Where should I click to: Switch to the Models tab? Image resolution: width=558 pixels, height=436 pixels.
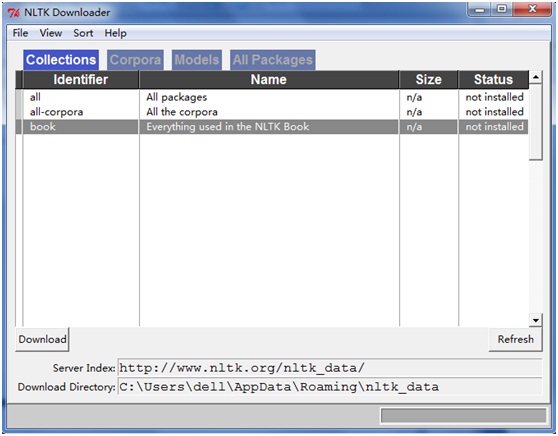197,60
